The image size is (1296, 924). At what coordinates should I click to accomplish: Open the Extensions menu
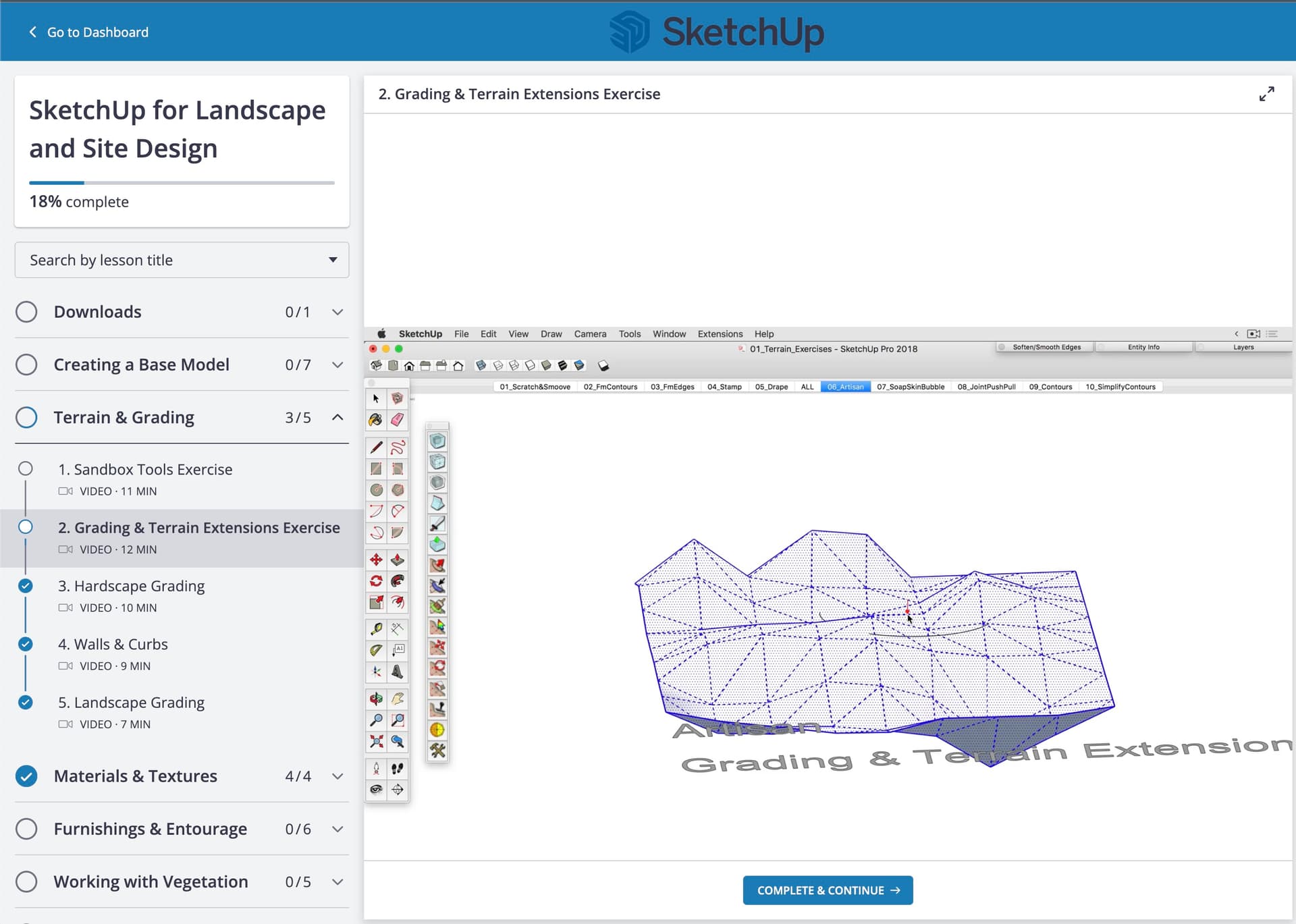pos(720,333)
